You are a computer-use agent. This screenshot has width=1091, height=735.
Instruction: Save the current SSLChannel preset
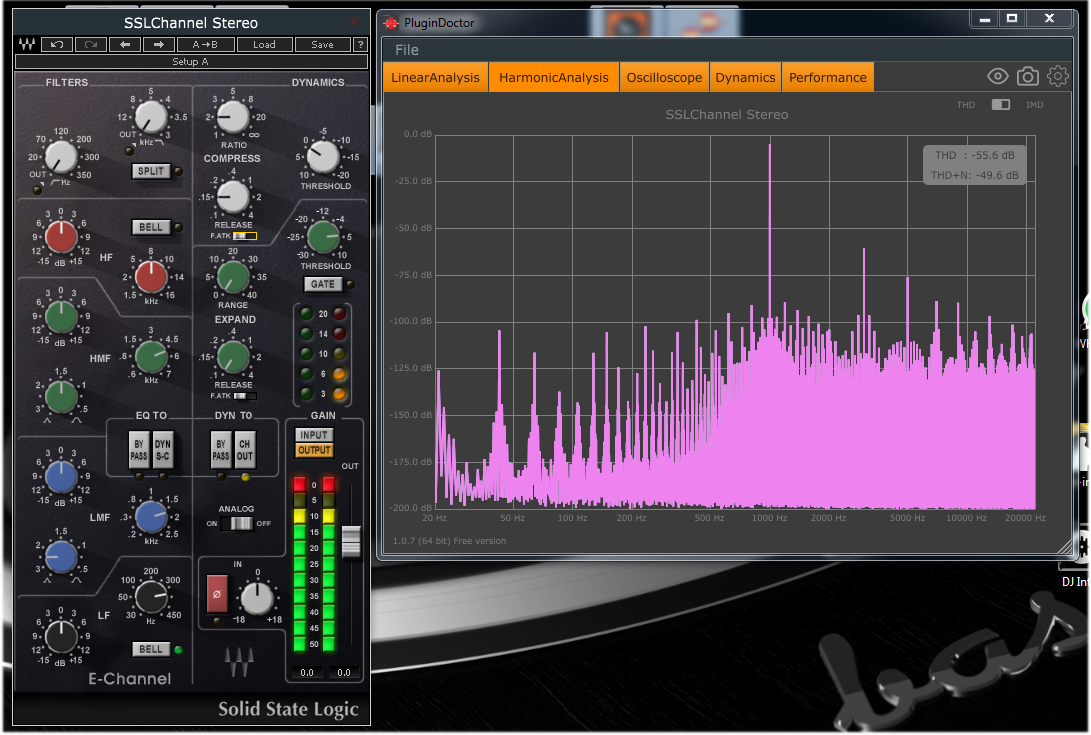pyautogui.click(x=323, y=45)
